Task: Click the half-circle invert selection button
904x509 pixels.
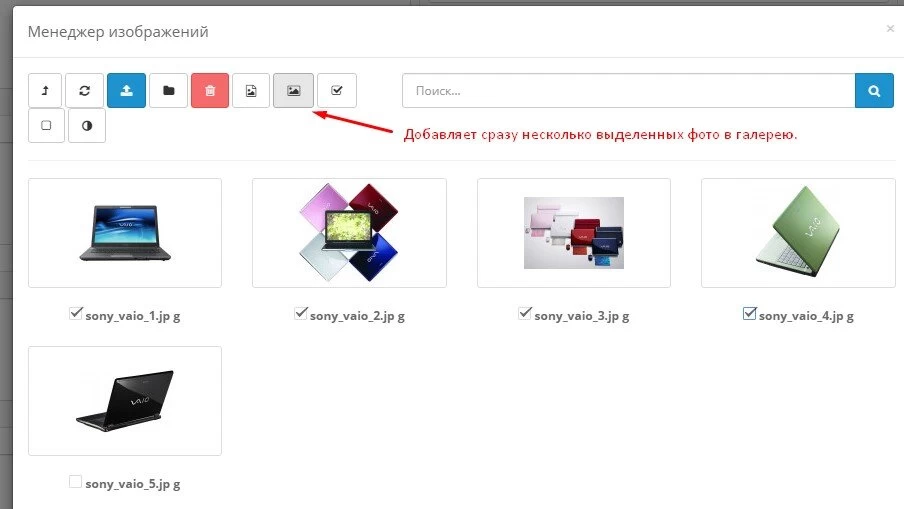Action: 87,125
